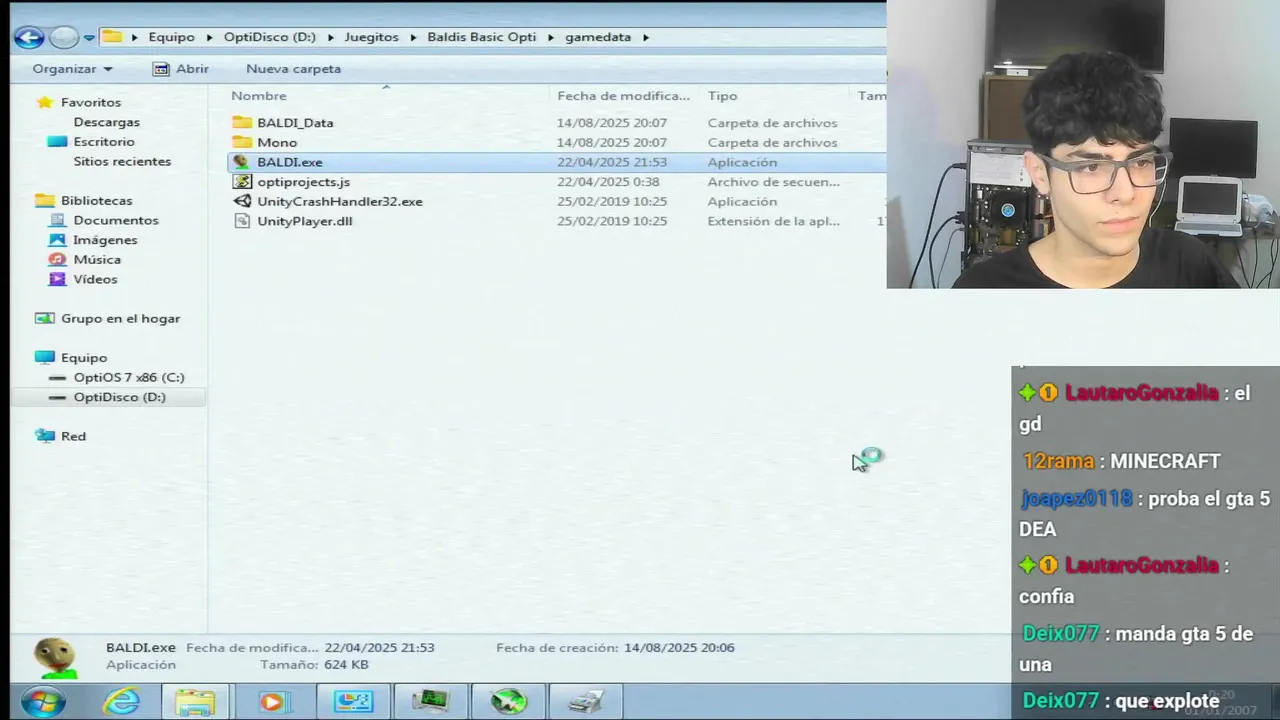Launch Windows Media Player from taskbar
Image resolution: width=1280 pixels, height=720 pixels.
pos(273,702)
